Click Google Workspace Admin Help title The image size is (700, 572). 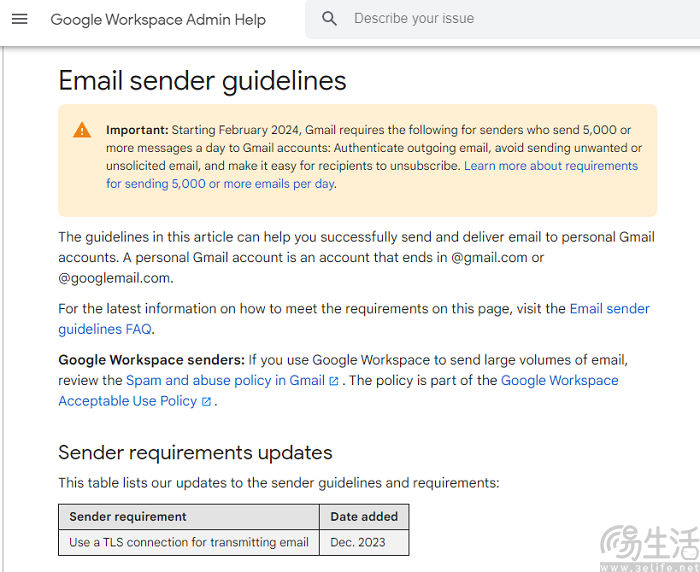click(x=158, y=20)
